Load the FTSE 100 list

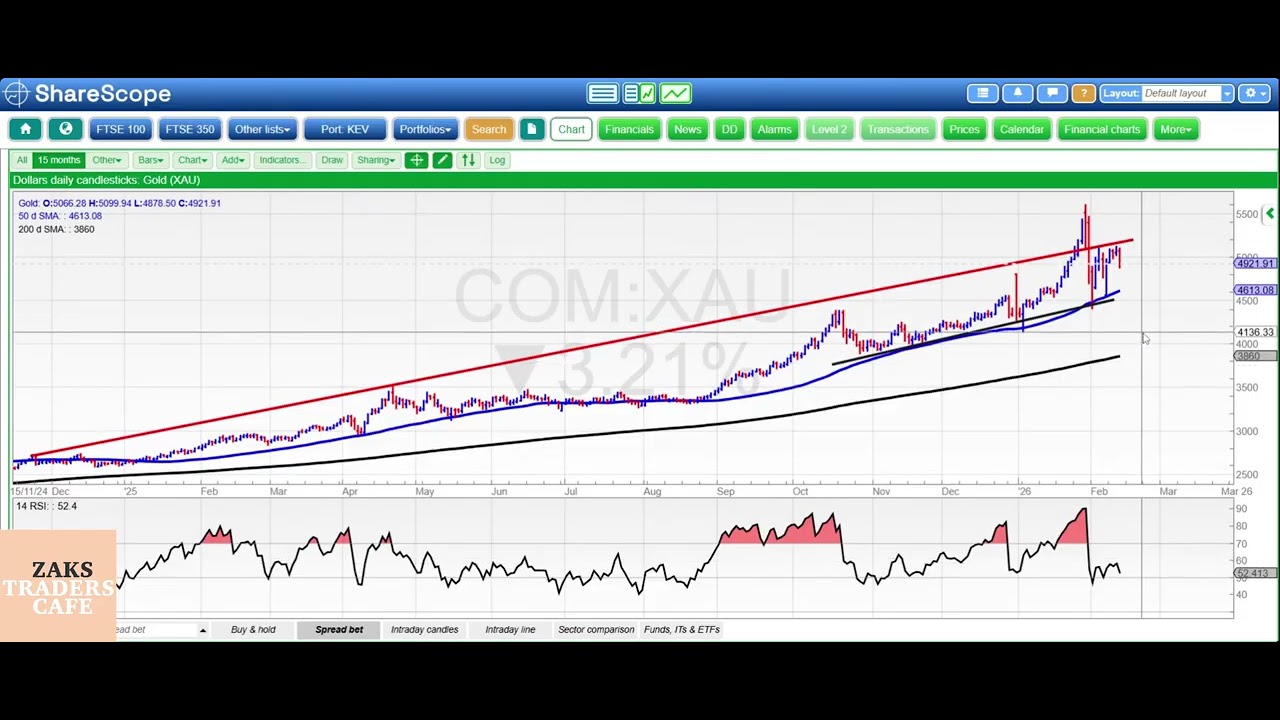coord(121,129)
